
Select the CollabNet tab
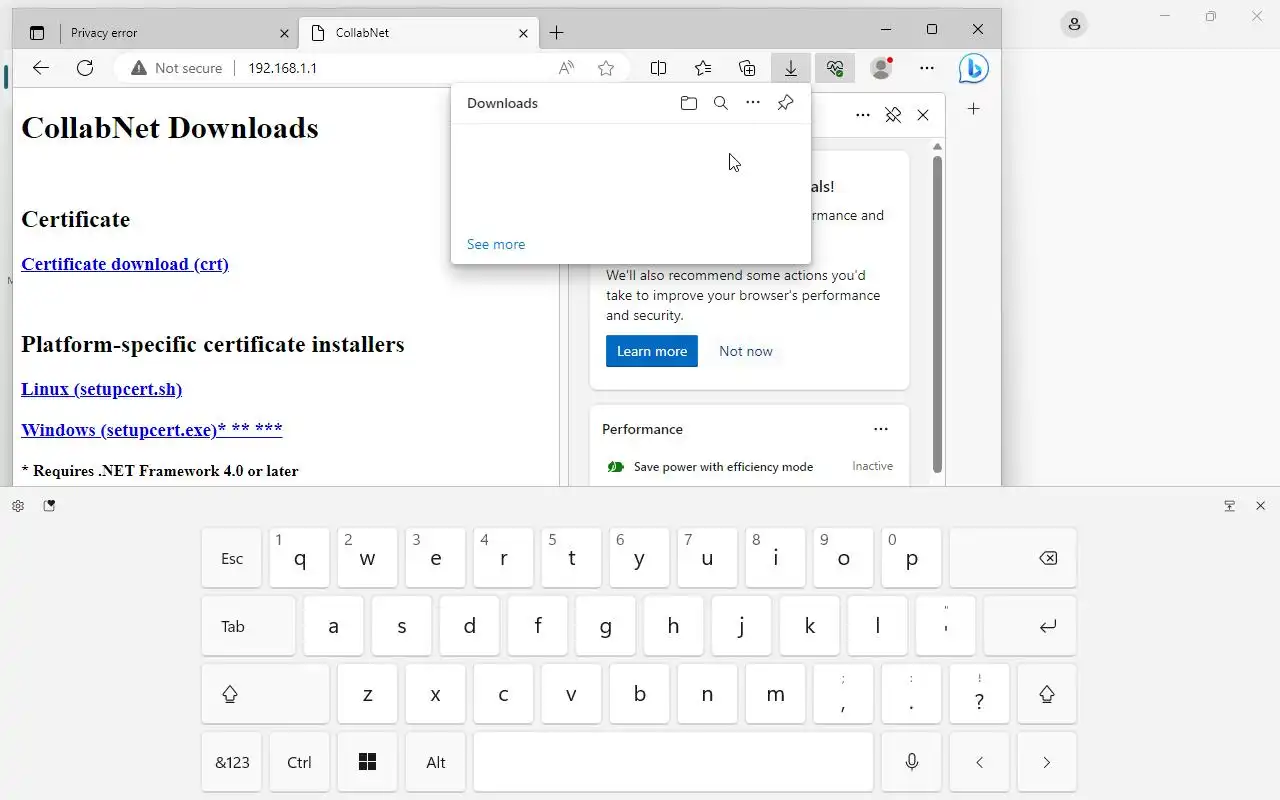[418, 33]
